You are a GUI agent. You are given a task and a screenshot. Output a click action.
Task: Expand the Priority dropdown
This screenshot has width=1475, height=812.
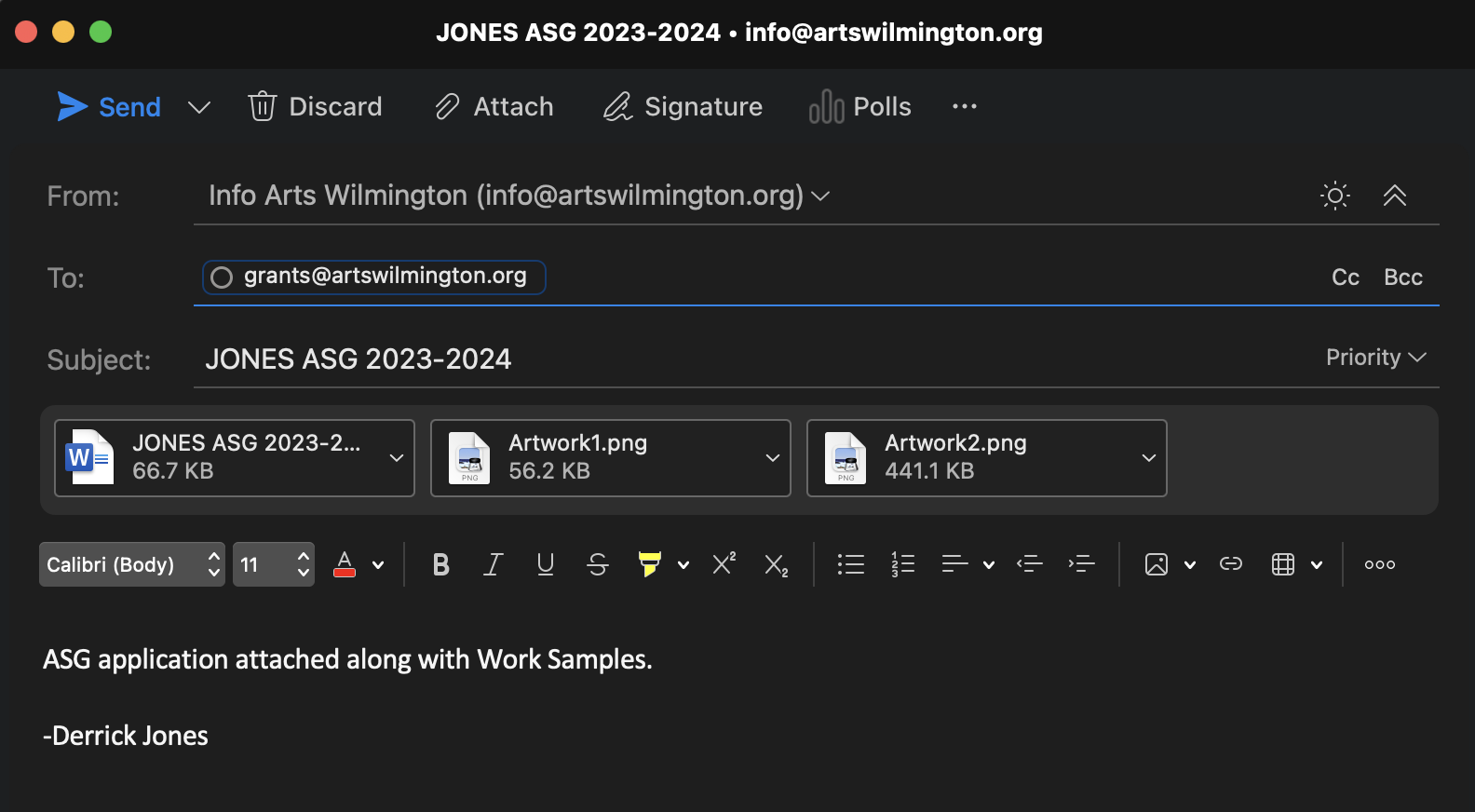coord(1375,358)
